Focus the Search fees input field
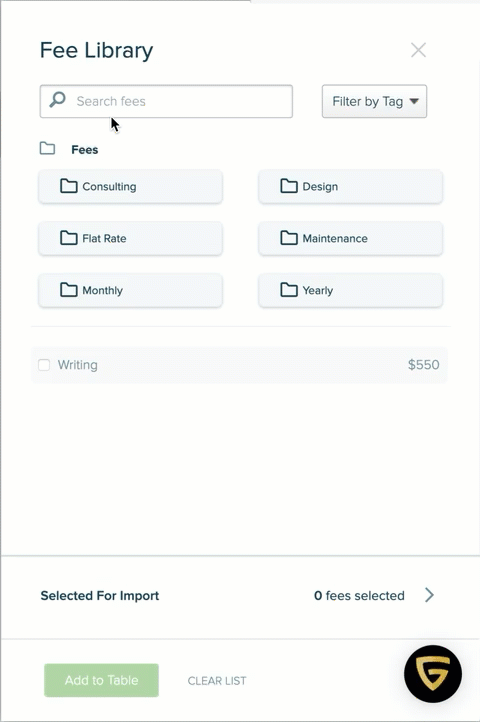 166,101
